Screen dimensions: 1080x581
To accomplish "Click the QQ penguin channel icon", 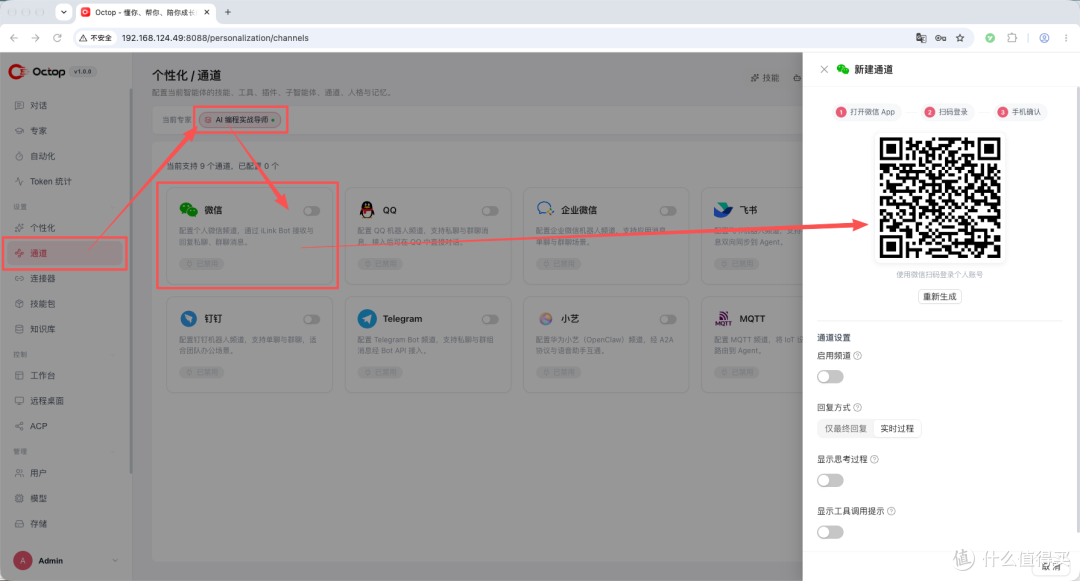I will 367,210.
